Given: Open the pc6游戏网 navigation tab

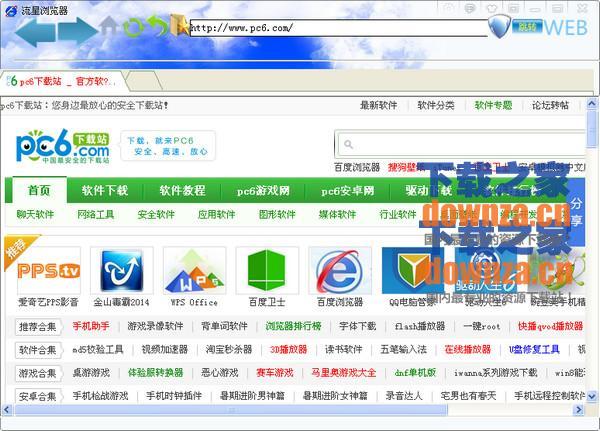Looking at the screenshot, I should (x=263, y=190).
